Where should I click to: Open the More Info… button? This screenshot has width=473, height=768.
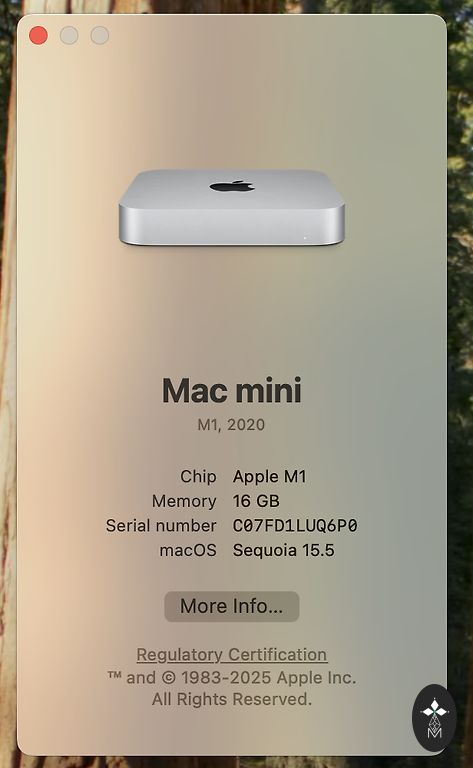(232, 606)
